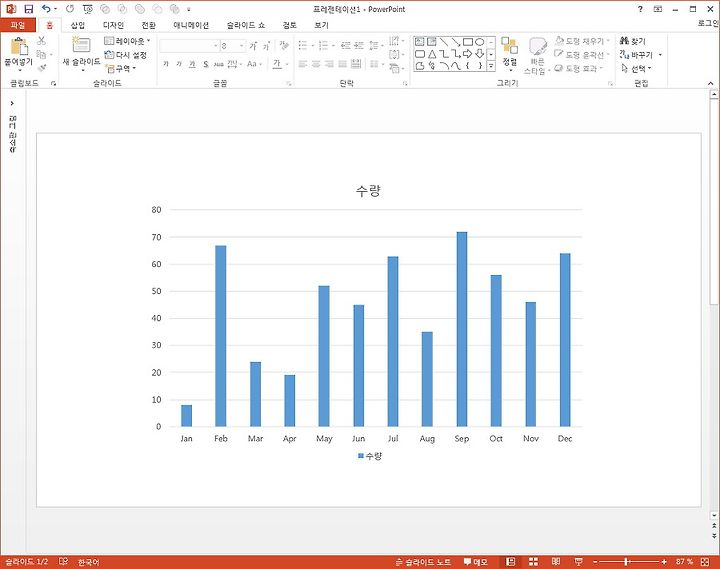Increase font size with larger 가 icon
Screen dimensions: 720x569
[x=253, y=46]
